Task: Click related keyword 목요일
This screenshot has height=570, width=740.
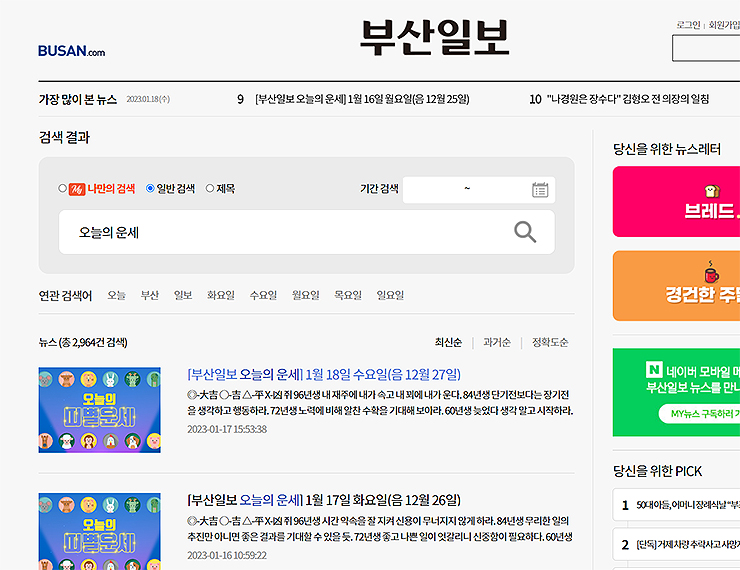Action: pyautogui.click(x=348, y=295)
